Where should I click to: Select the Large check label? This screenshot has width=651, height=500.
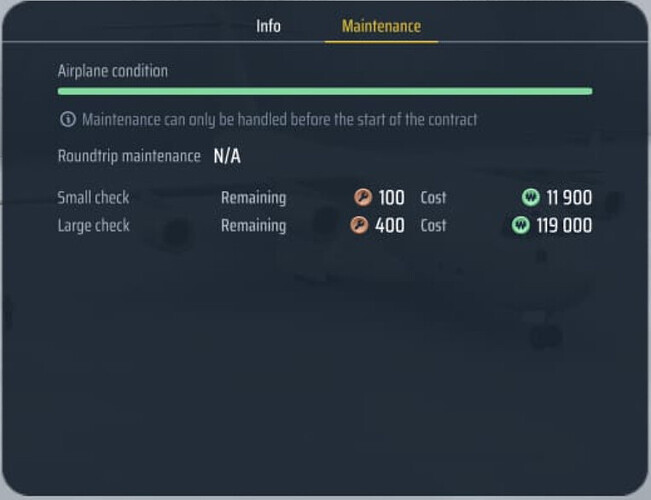(x=93, y=225)
